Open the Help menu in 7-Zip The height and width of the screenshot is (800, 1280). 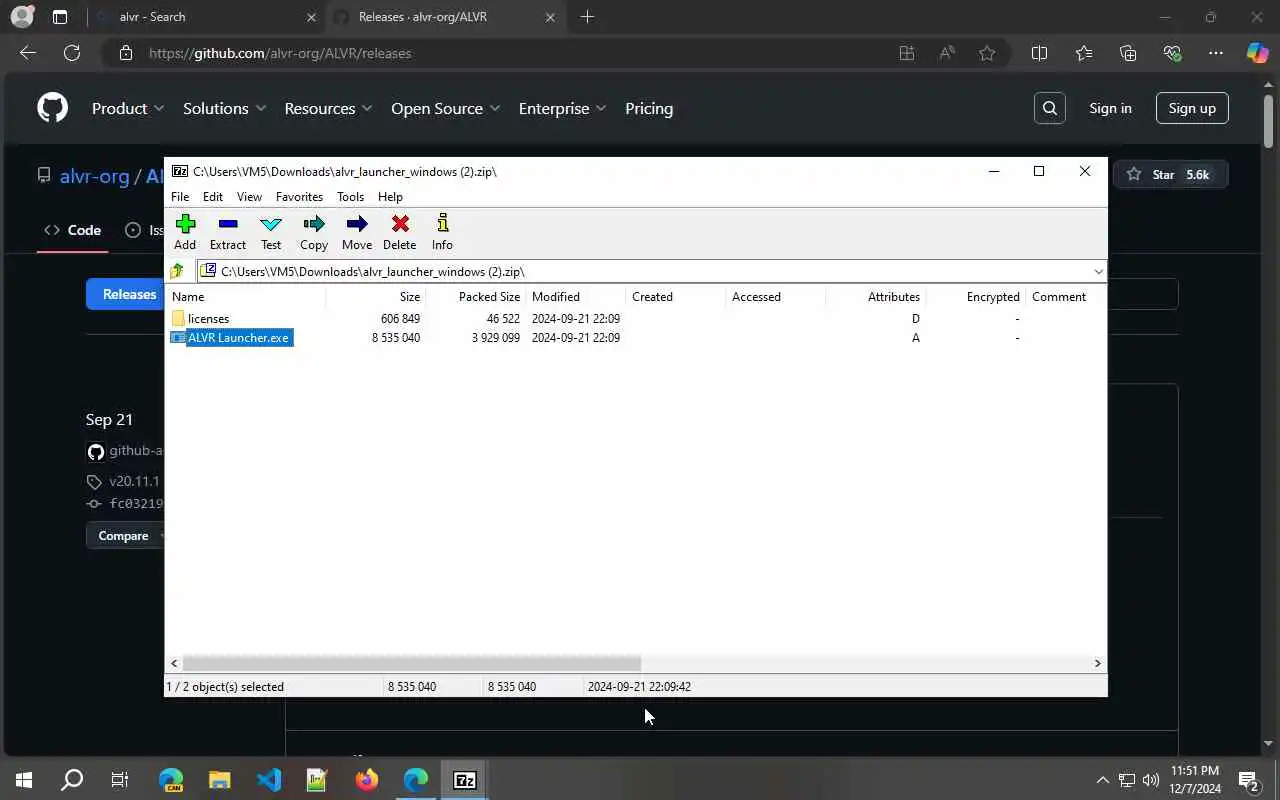(x=390, y=197)
